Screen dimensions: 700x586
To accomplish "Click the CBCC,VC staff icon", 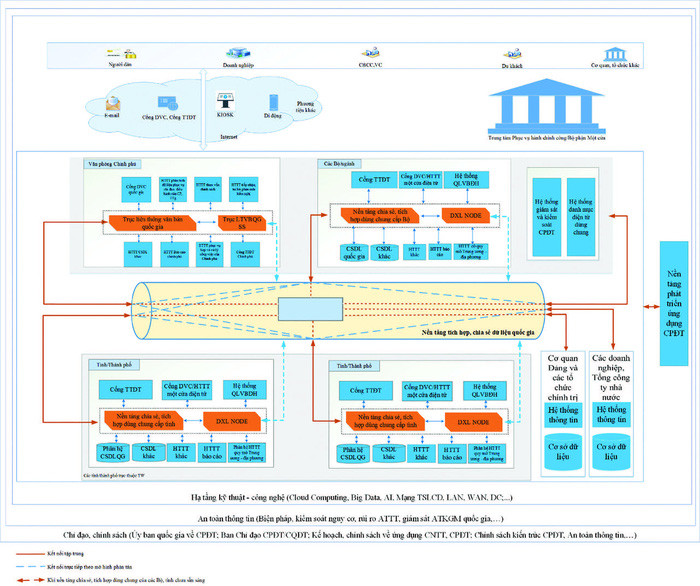I will 372,55.
